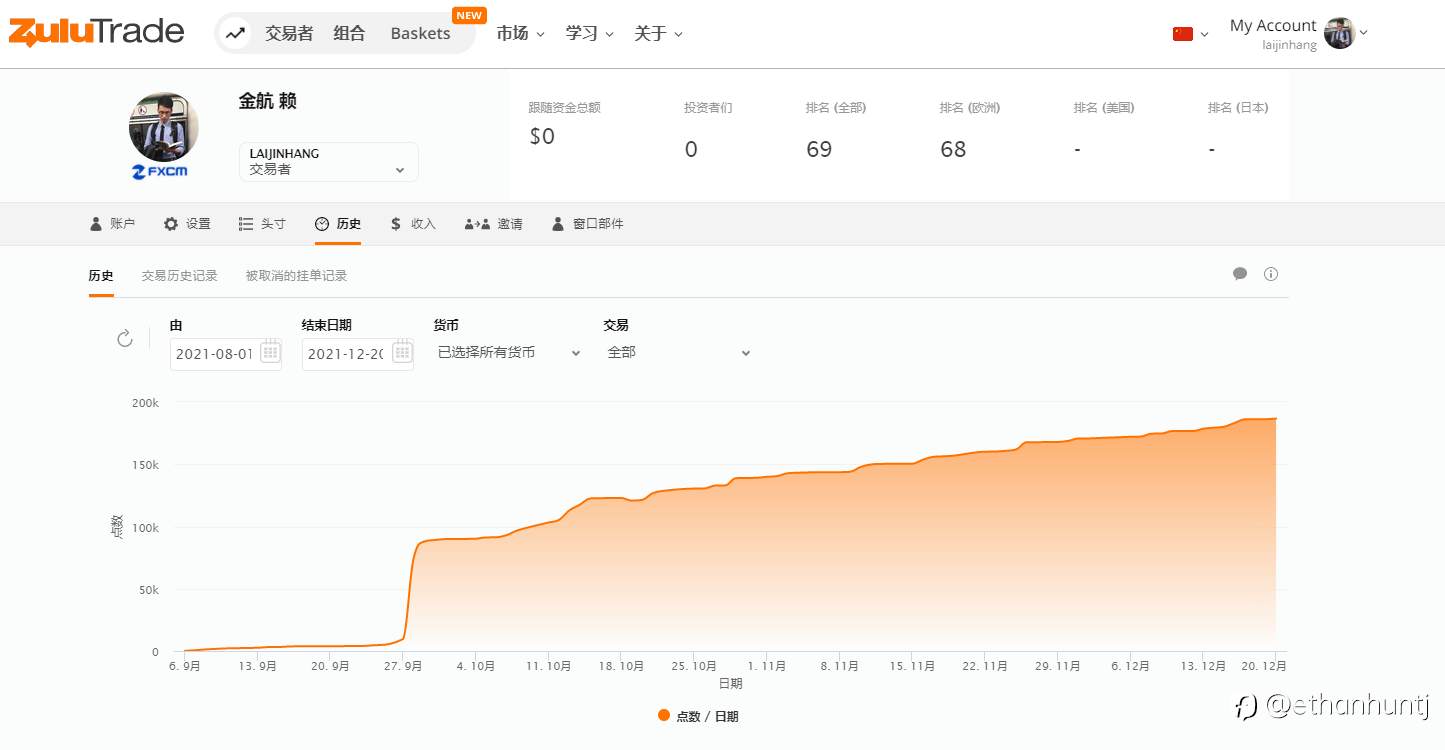Image resolution: width=1445 pixels, height=750 pixels.
Task: Switch to 邀请 tab
Action: click(x=494, y=224)
